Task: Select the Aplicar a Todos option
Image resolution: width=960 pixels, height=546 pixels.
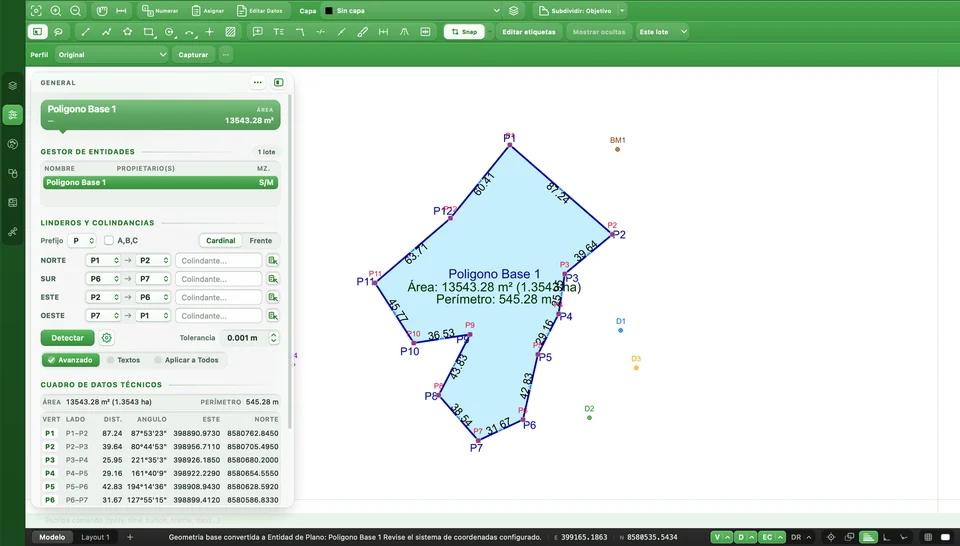Action: [187, 360]
